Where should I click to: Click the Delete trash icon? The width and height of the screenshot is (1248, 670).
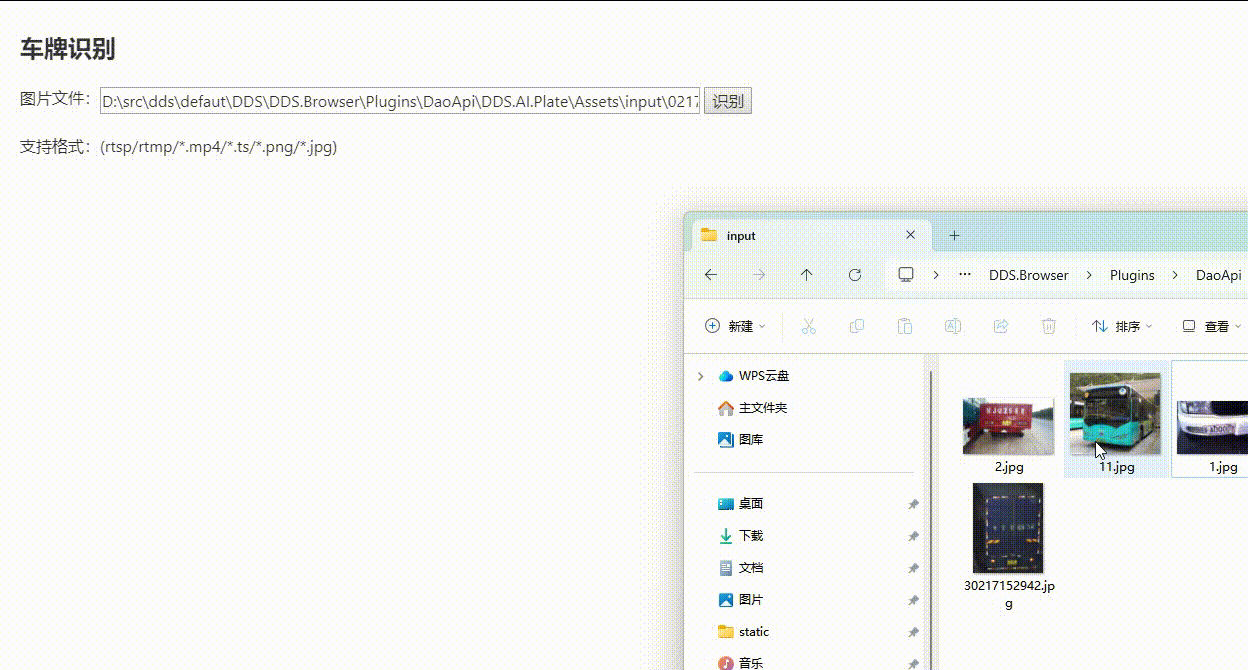tap(1049, 326)
